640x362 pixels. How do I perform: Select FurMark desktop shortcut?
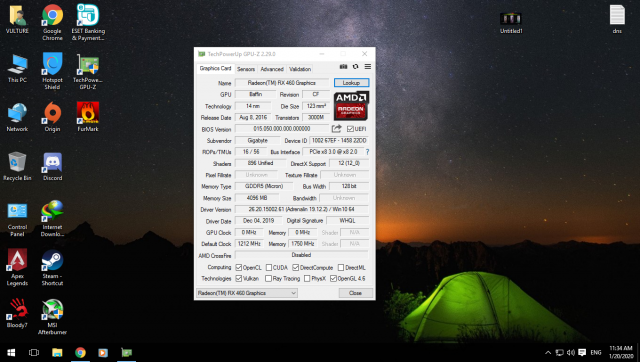point(88,118)
